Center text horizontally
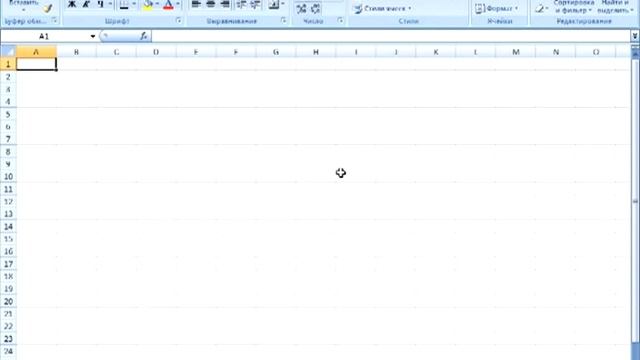640x360 pixels. (211, 4)
